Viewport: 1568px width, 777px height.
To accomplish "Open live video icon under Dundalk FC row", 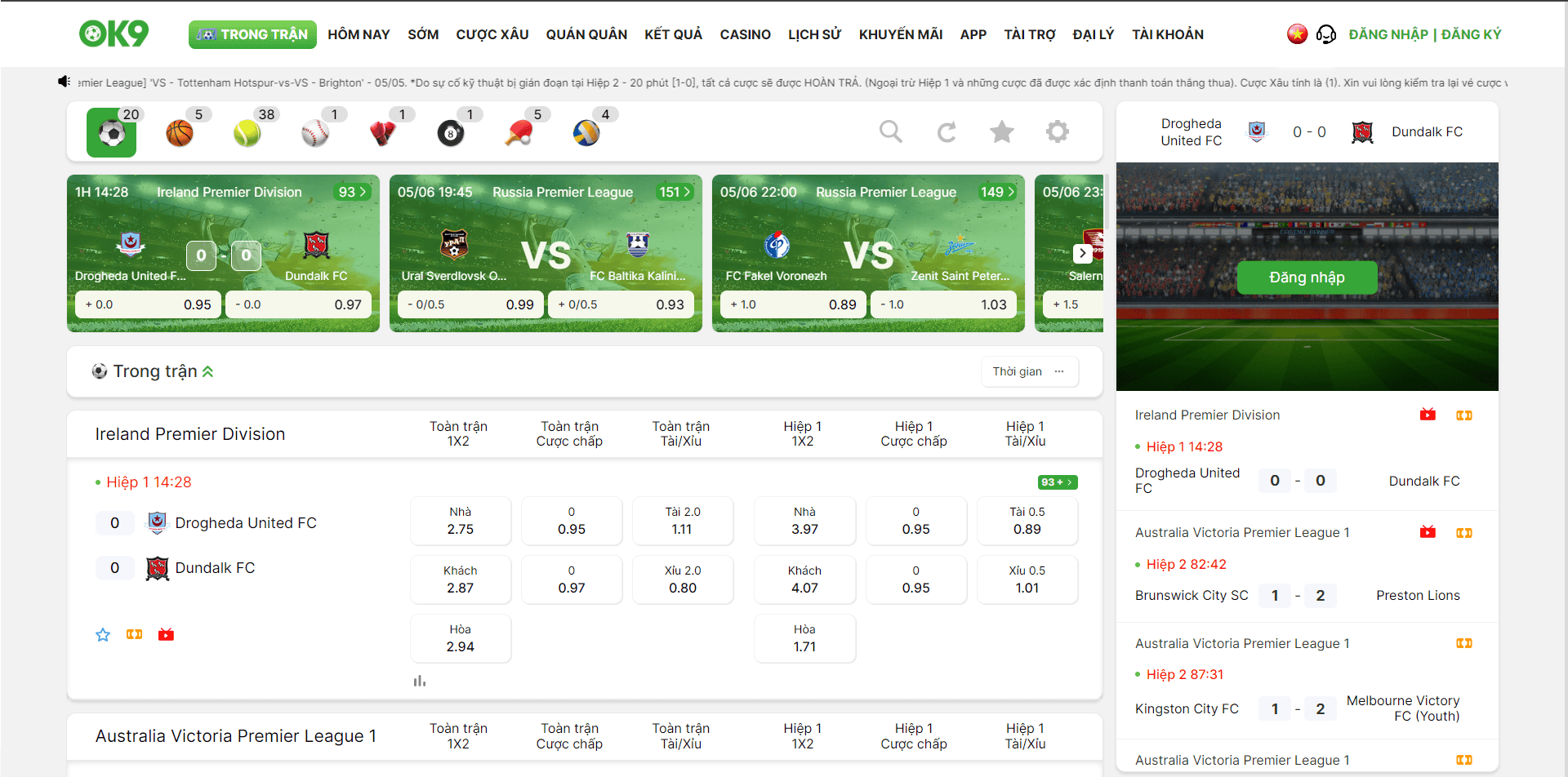I will [x=167, y=634].
